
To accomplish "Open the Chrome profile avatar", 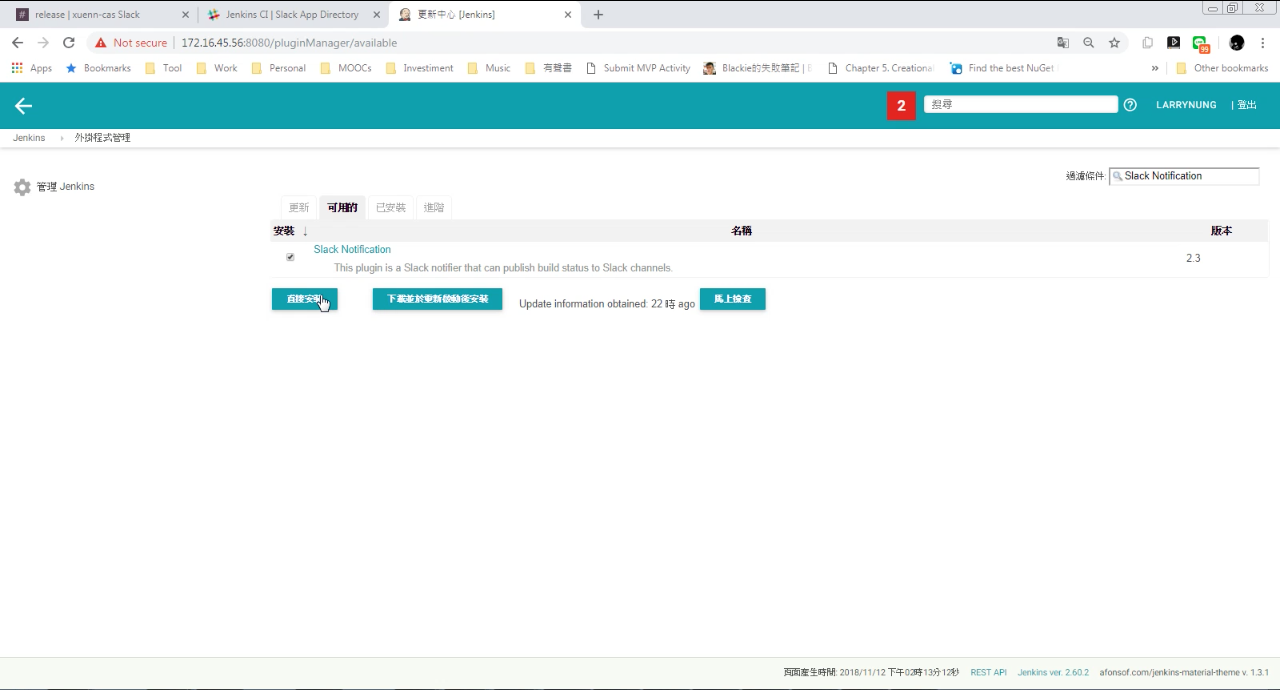I will (x=1237, y=43).
